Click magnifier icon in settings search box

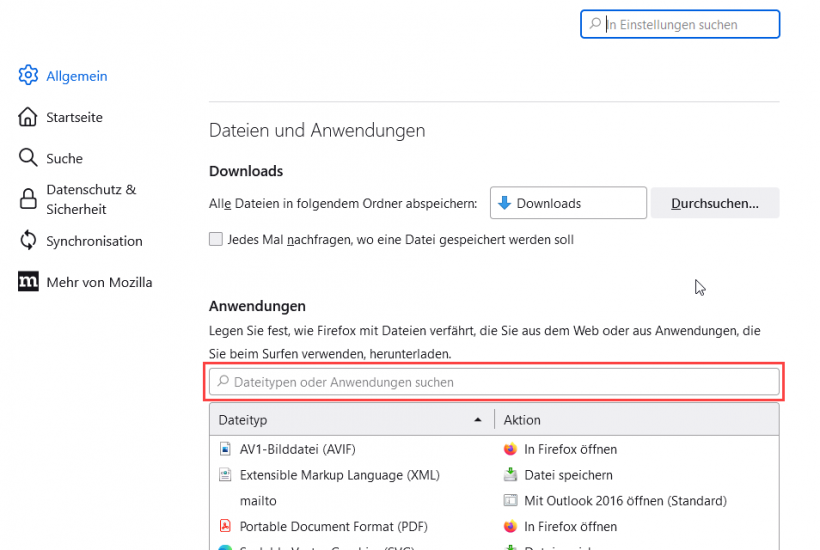point(595,24)
